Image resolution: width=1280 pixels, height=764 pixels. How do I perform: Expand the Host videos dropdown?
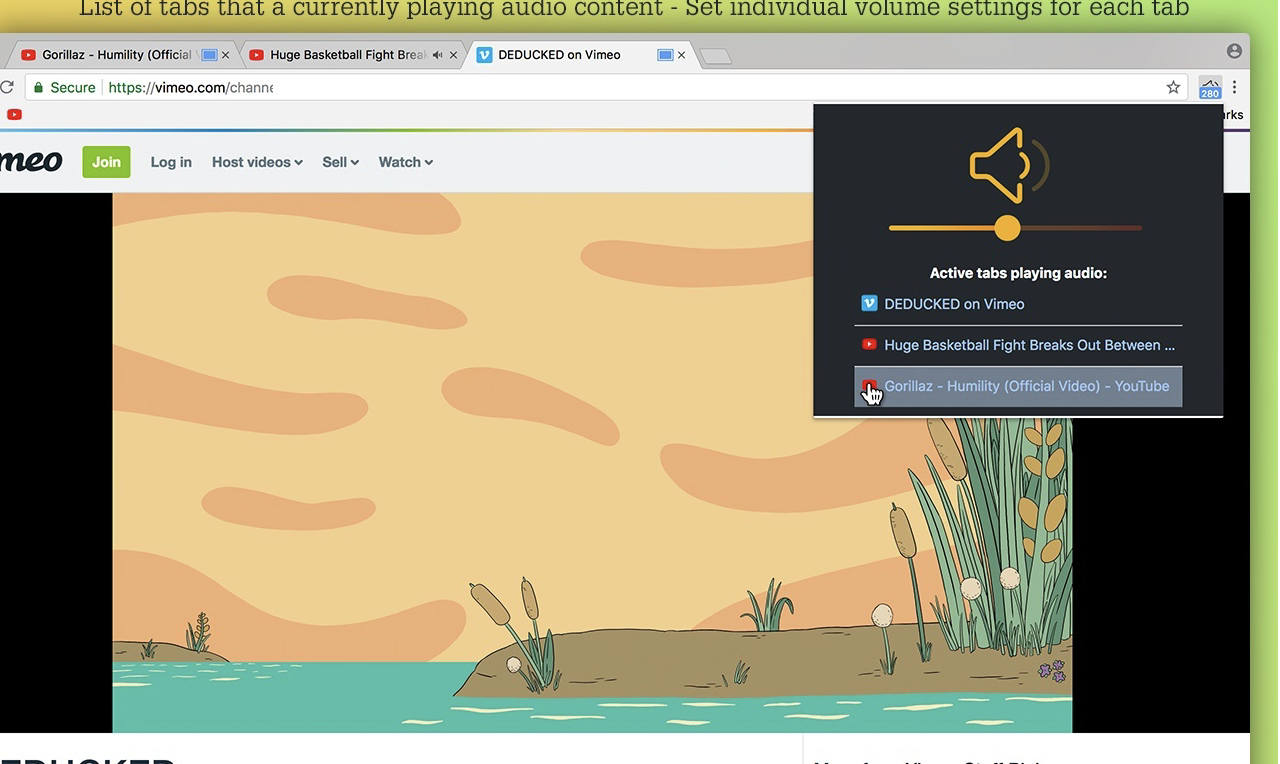257,162
